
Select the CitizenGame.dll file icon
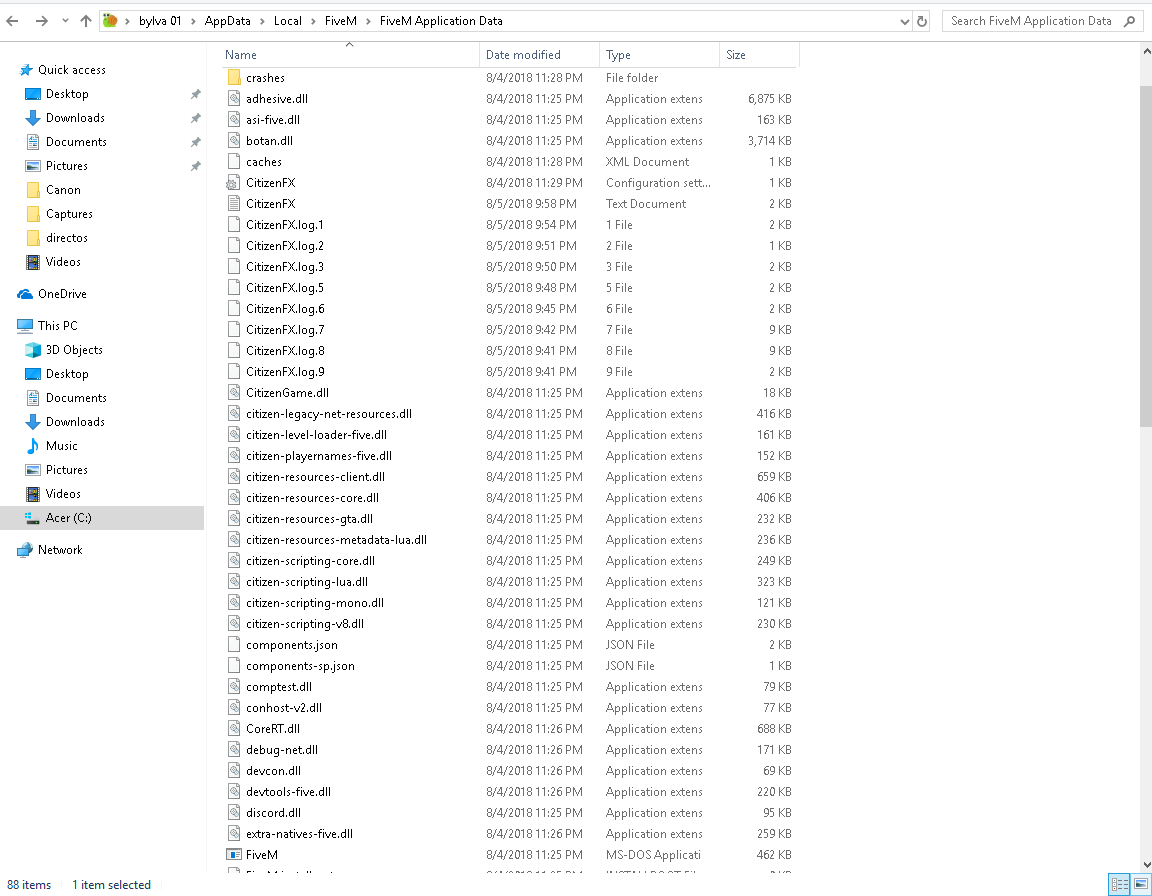tap(234, 393)
